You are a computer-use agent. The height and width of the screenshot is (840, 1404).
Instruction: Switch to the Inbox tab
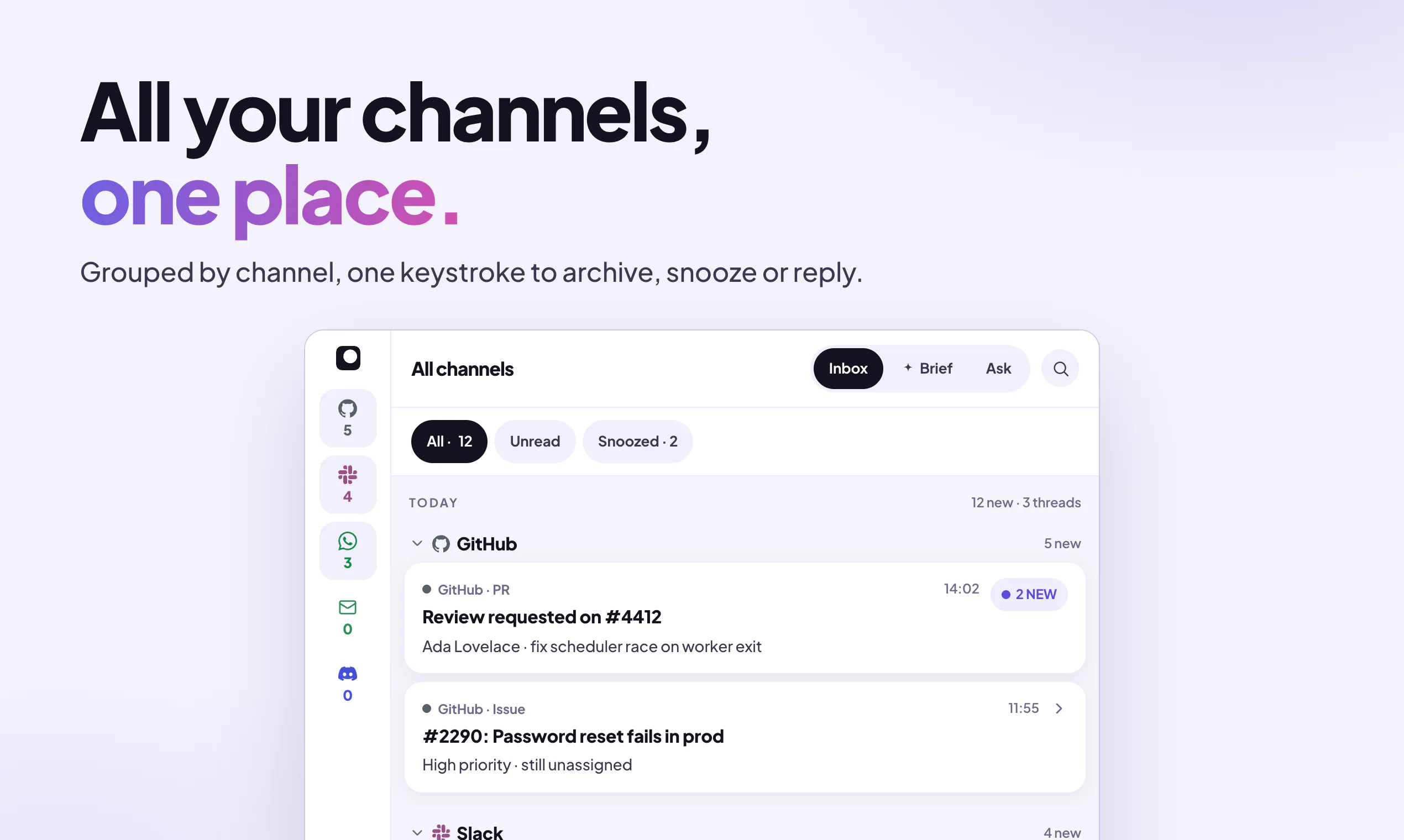pos(847,369)
